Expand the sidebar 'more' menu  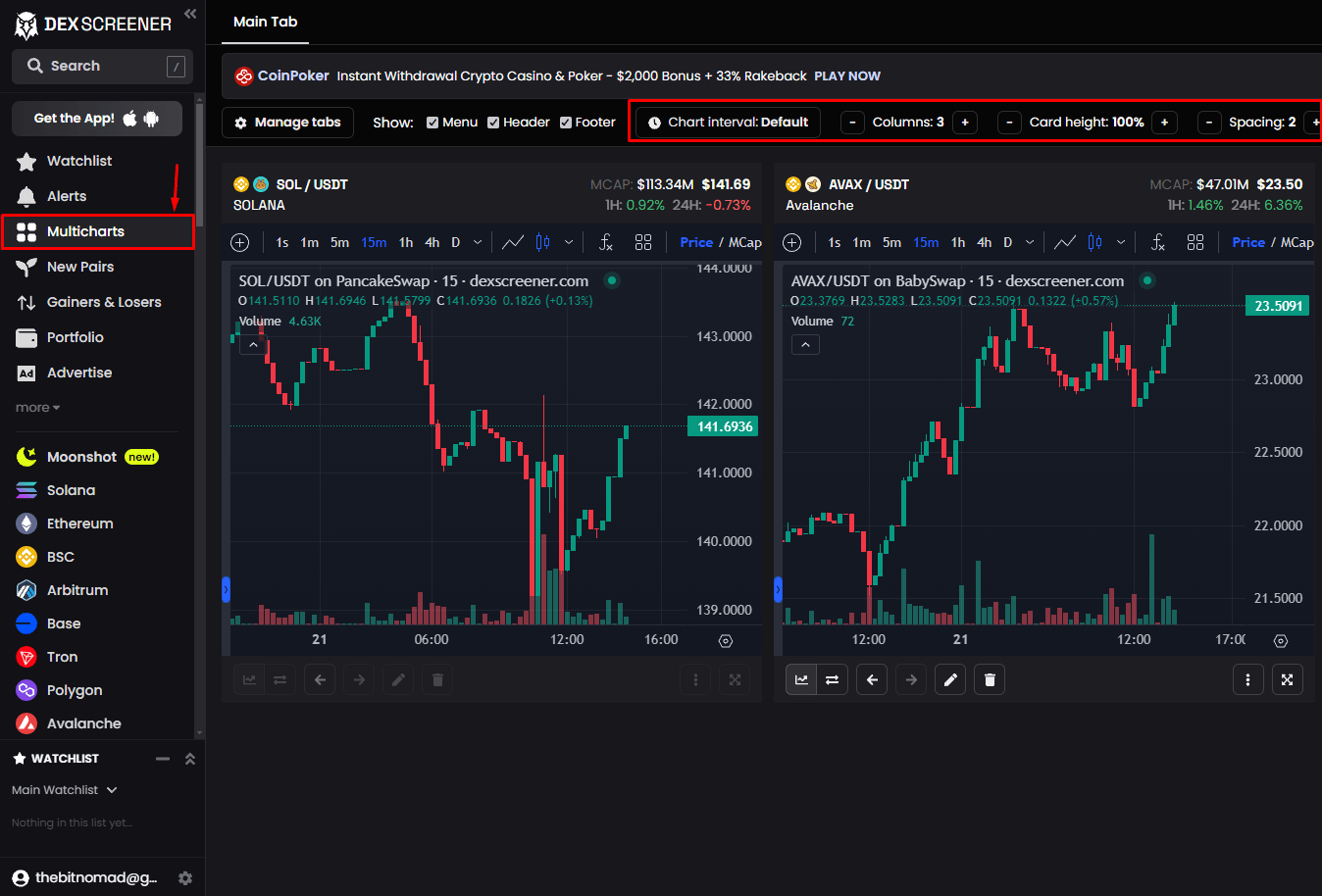[37, 407]
